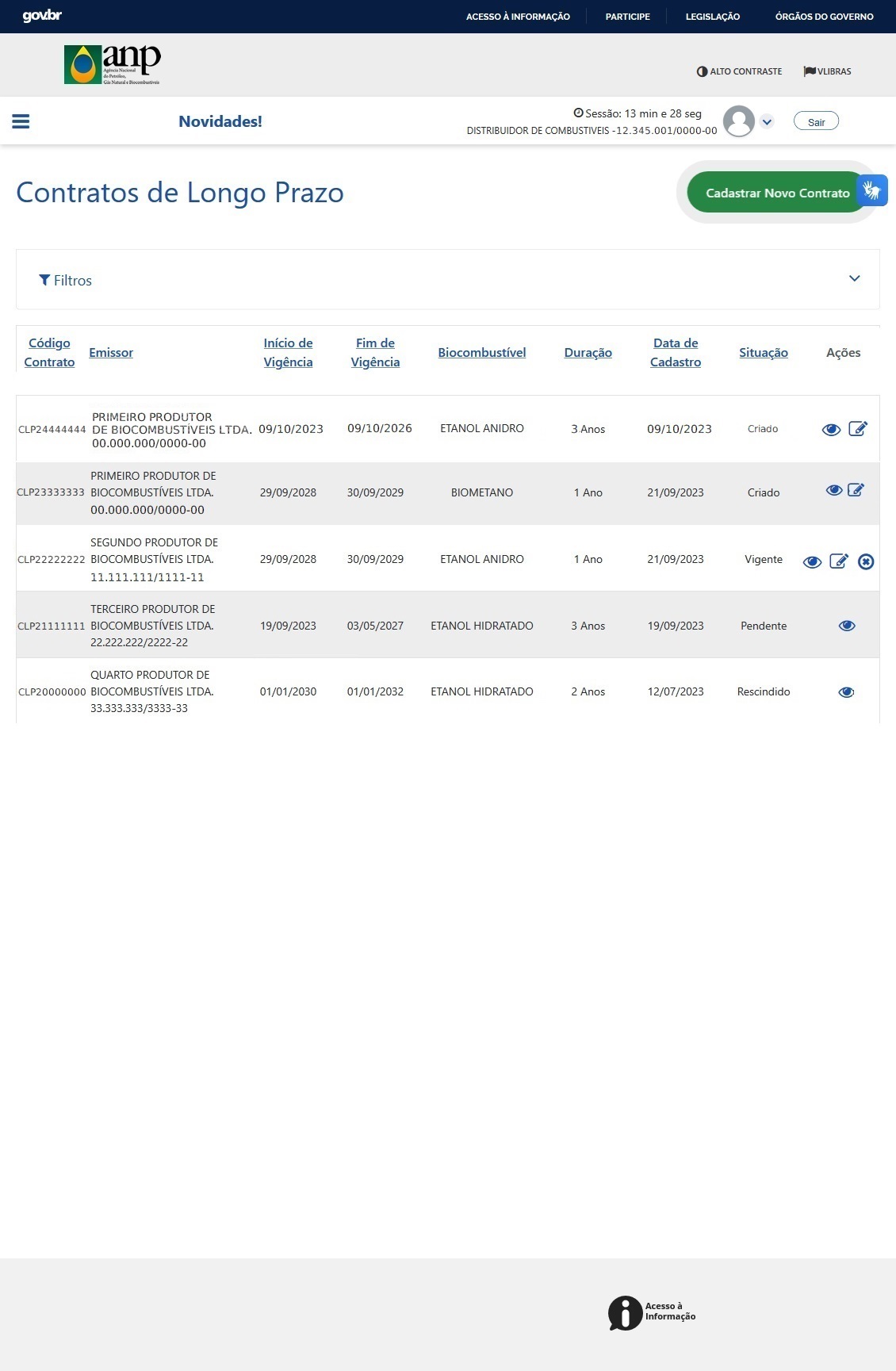Sort table by Fim de Vigência
The height and width of the screenshot is (1371, 896).
[x=375, y=353]
